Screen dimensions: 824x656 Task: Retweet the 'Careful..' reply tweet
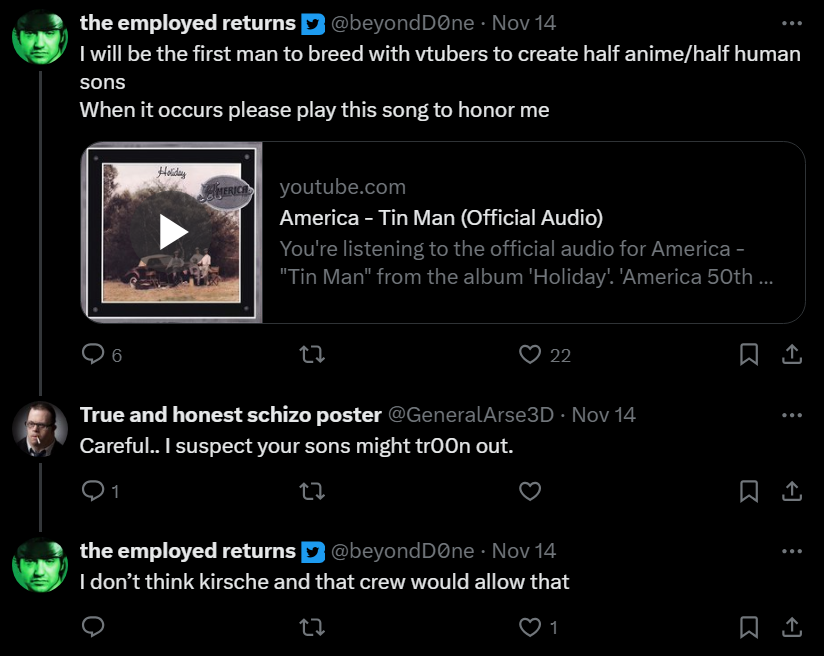coord(312,490)
